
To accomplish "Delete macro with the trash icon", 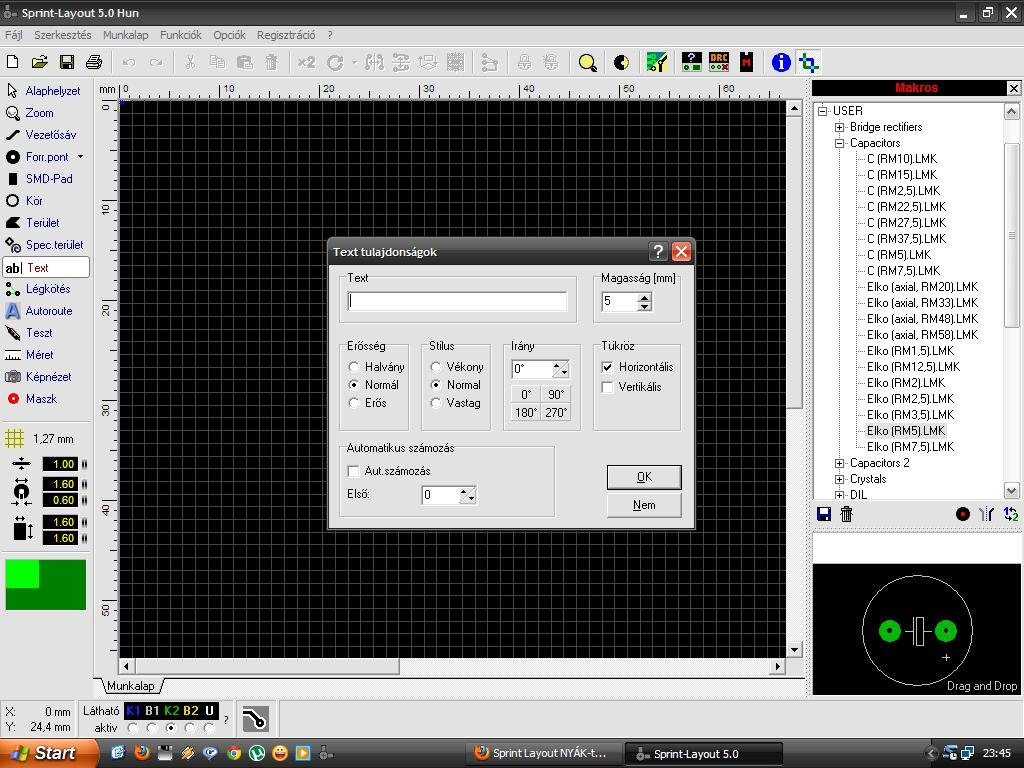I will click(846, 514).
